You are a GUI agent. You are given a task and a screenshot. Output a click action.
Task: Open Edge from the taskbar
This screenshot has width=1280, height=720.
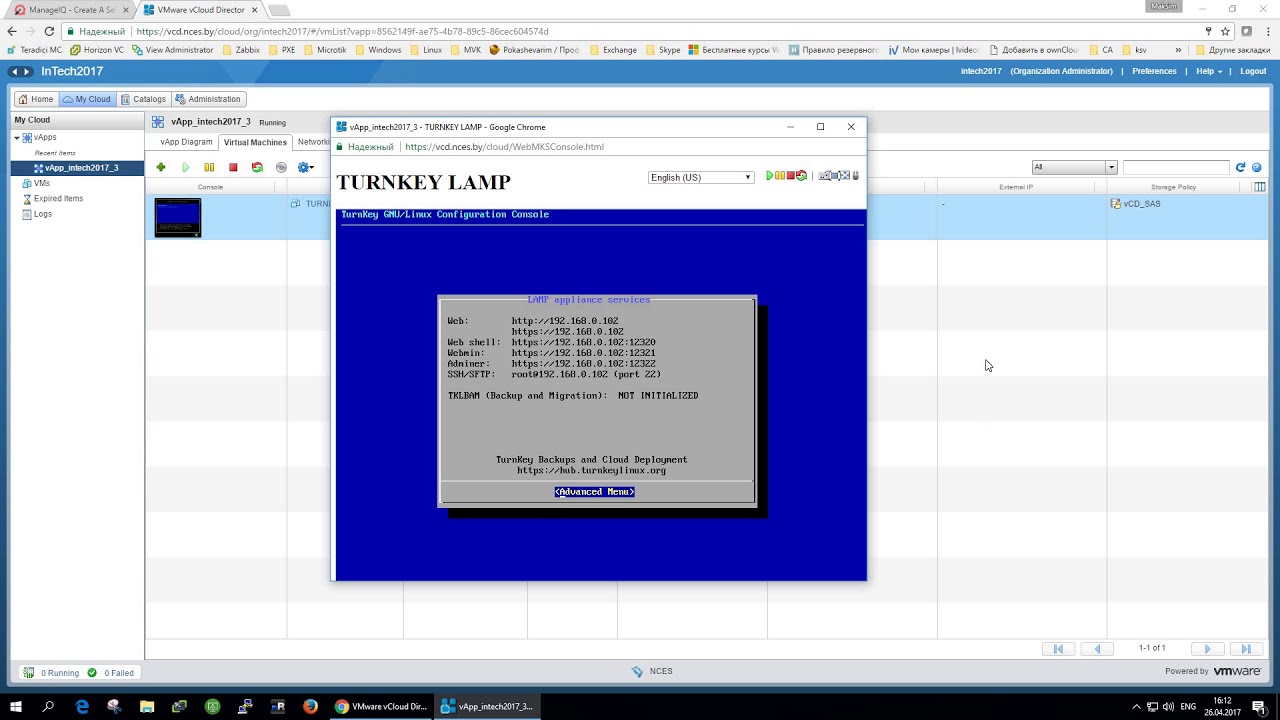[x=82, y=706]
